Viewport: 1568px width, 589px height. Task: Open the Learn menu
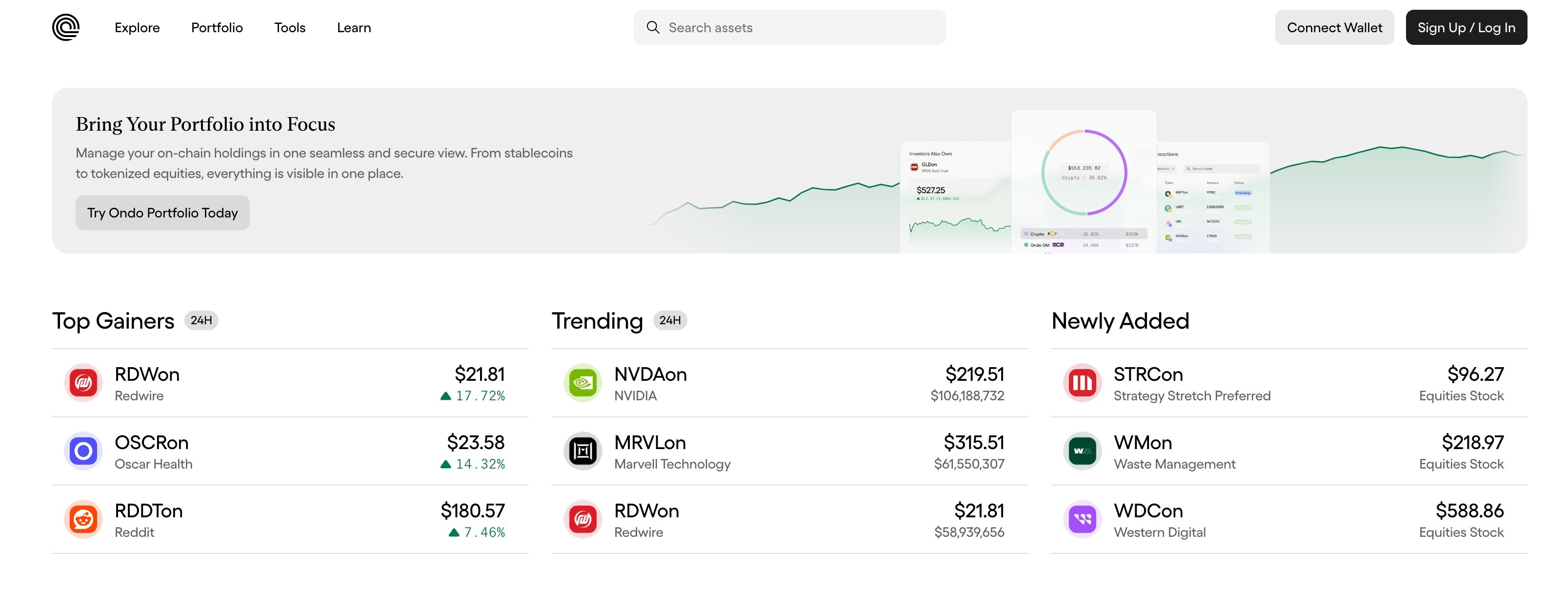[354, 27]
